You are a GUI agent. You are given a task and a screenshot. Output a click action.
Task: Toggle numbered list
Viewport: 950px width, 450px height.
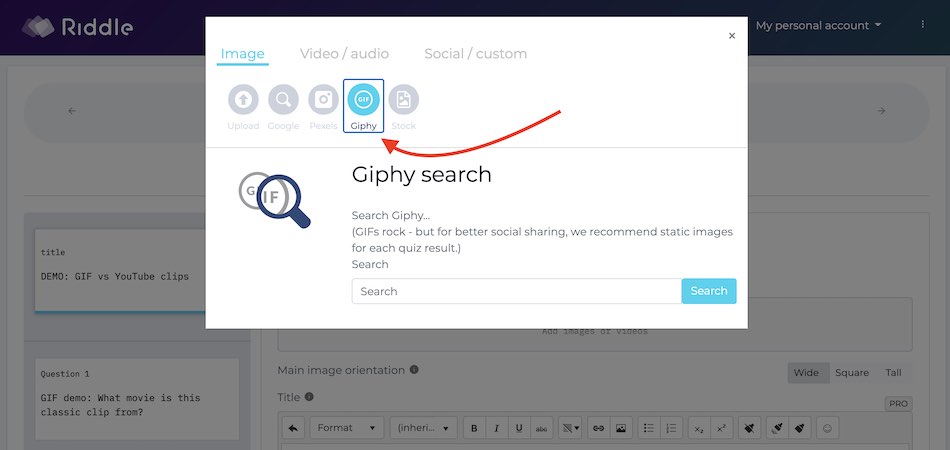[x=671, y=428]
